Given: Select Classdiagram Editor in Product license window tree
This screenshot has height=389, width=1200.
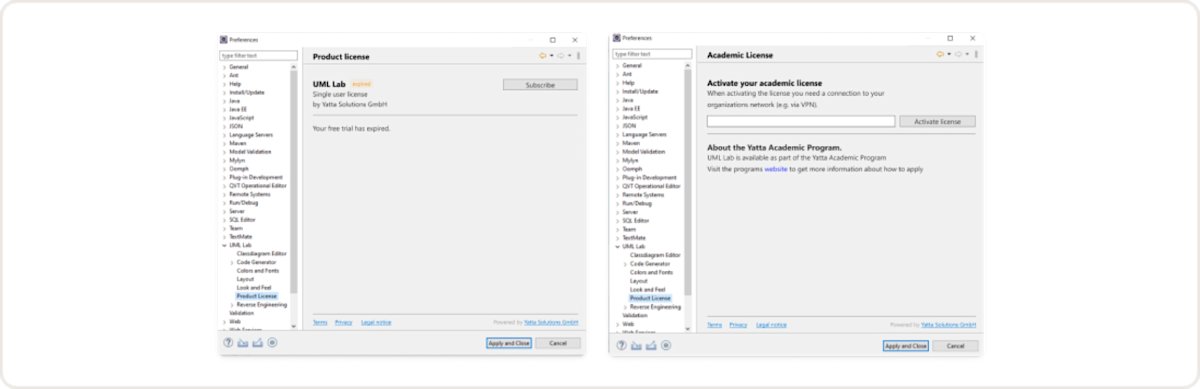Looking at the screenshot, I should (x=262, y=254).
